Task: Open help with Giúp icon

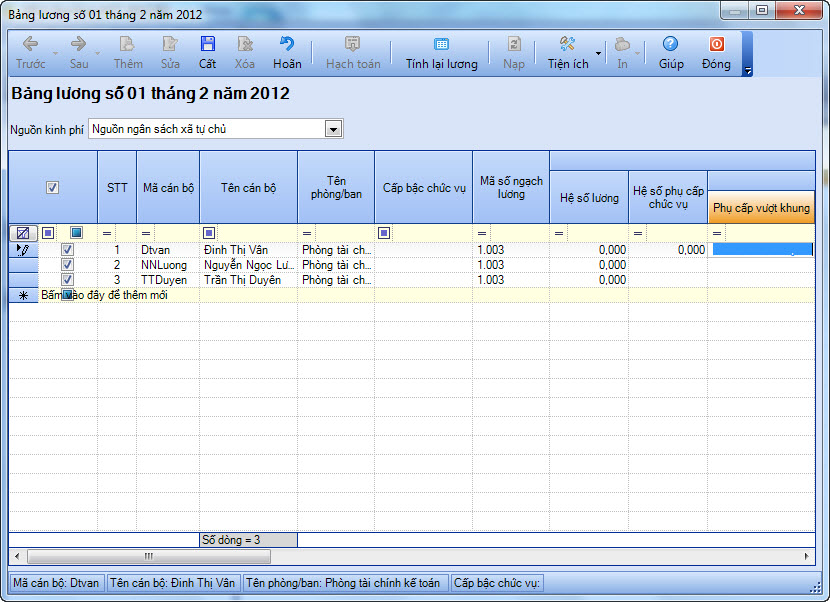Action: click(x=670, y=44)
